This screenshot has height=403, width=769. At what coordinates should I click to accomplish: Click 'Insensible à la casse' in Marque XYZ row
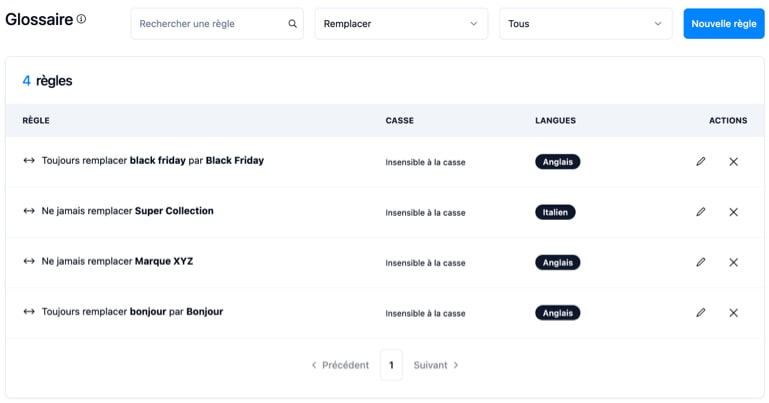coord(425,263)
